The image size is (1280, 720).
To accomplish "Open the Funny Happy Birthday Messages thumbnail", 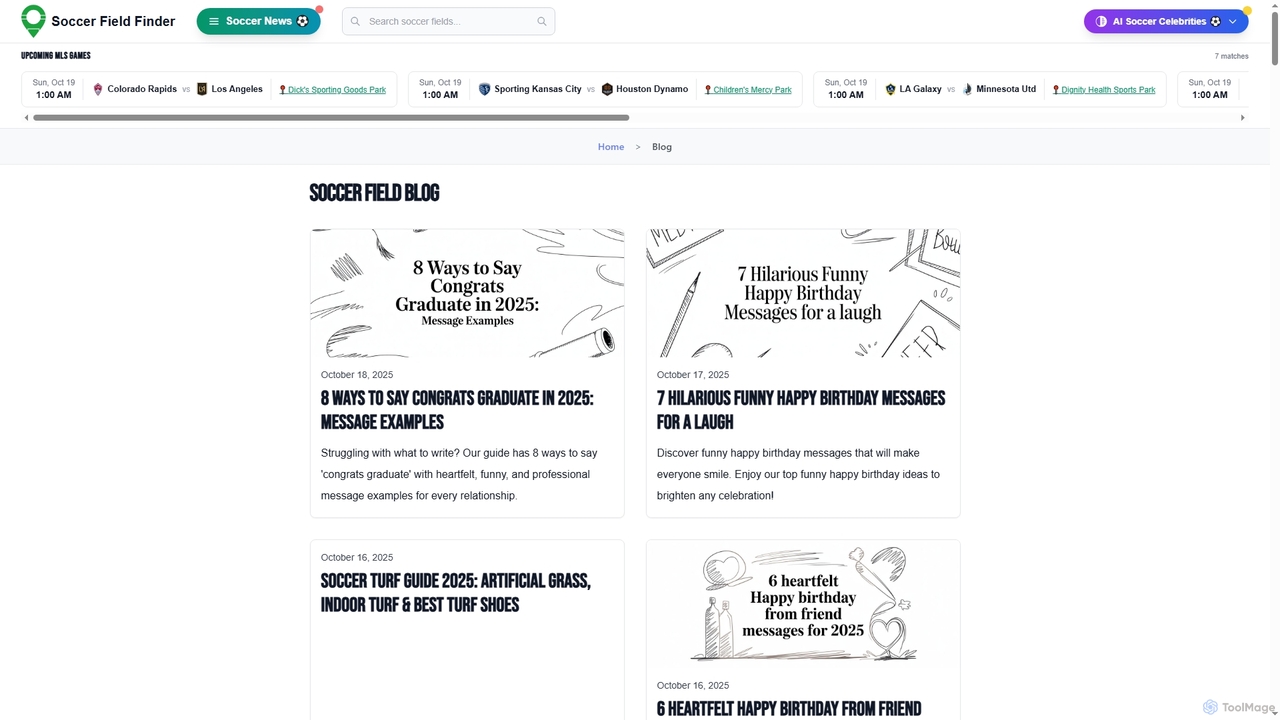I will tap(803, 293).
